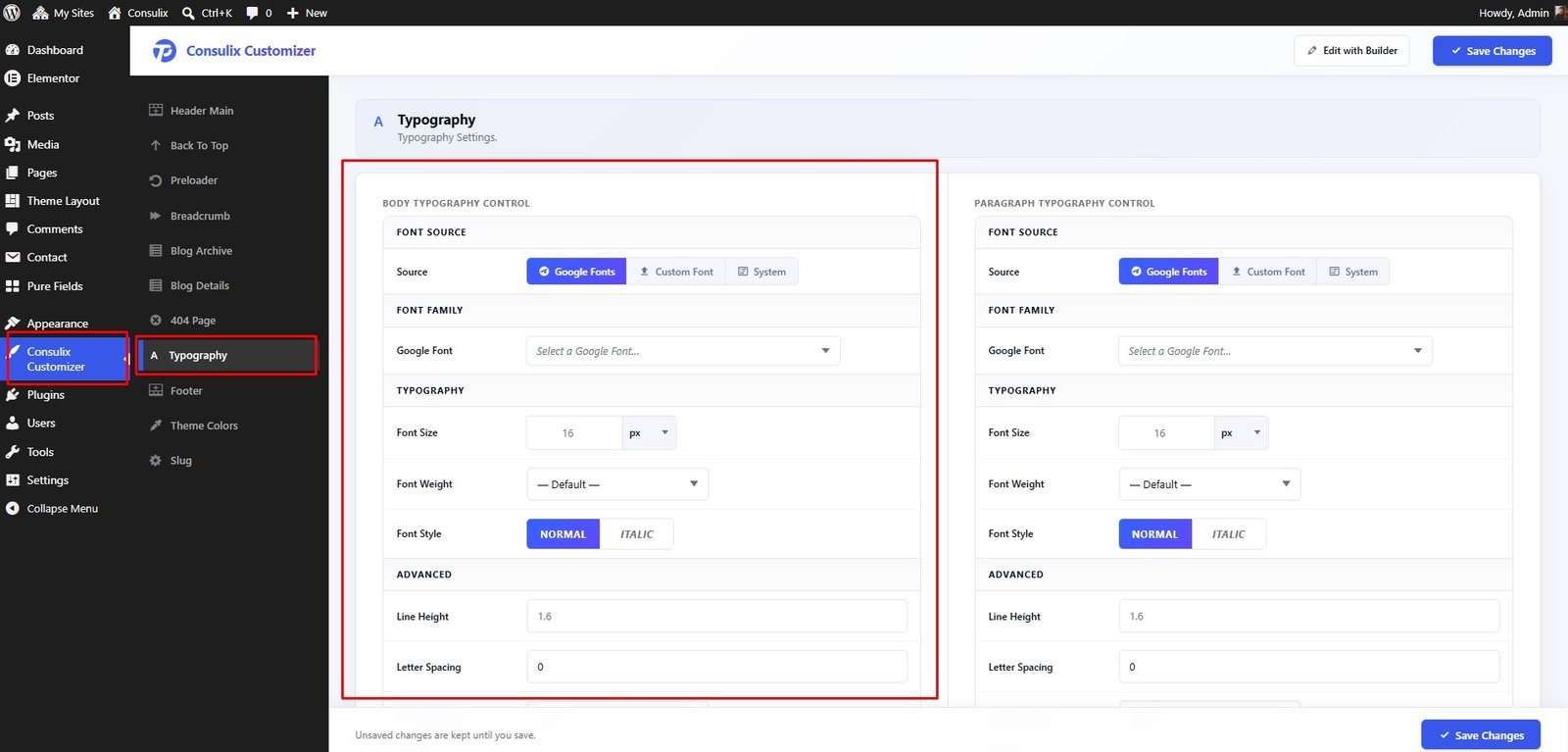Viewport: 1568px width, 752px height.
Task: Open comments bubble in admin bar
Action: [259, 13]
